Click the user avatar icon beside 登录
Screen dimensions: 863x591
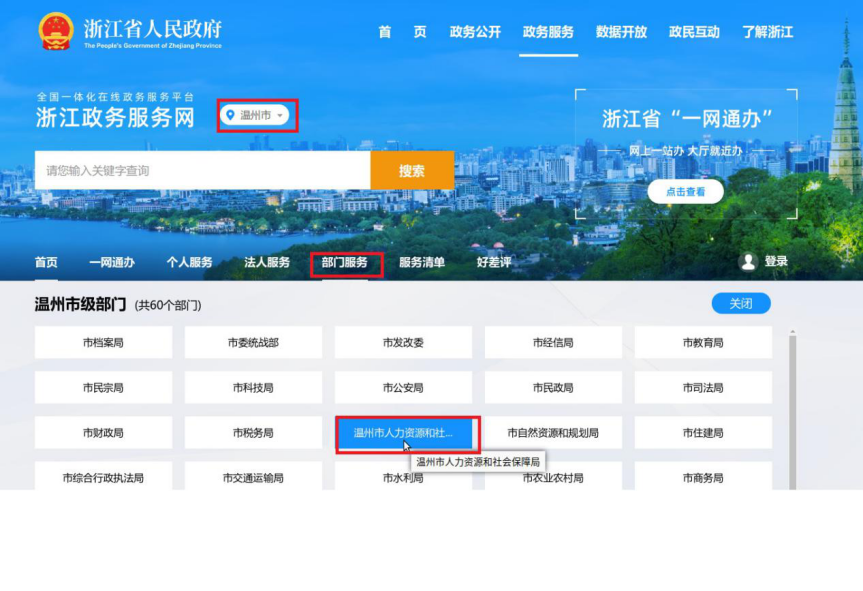coord(747,262)
